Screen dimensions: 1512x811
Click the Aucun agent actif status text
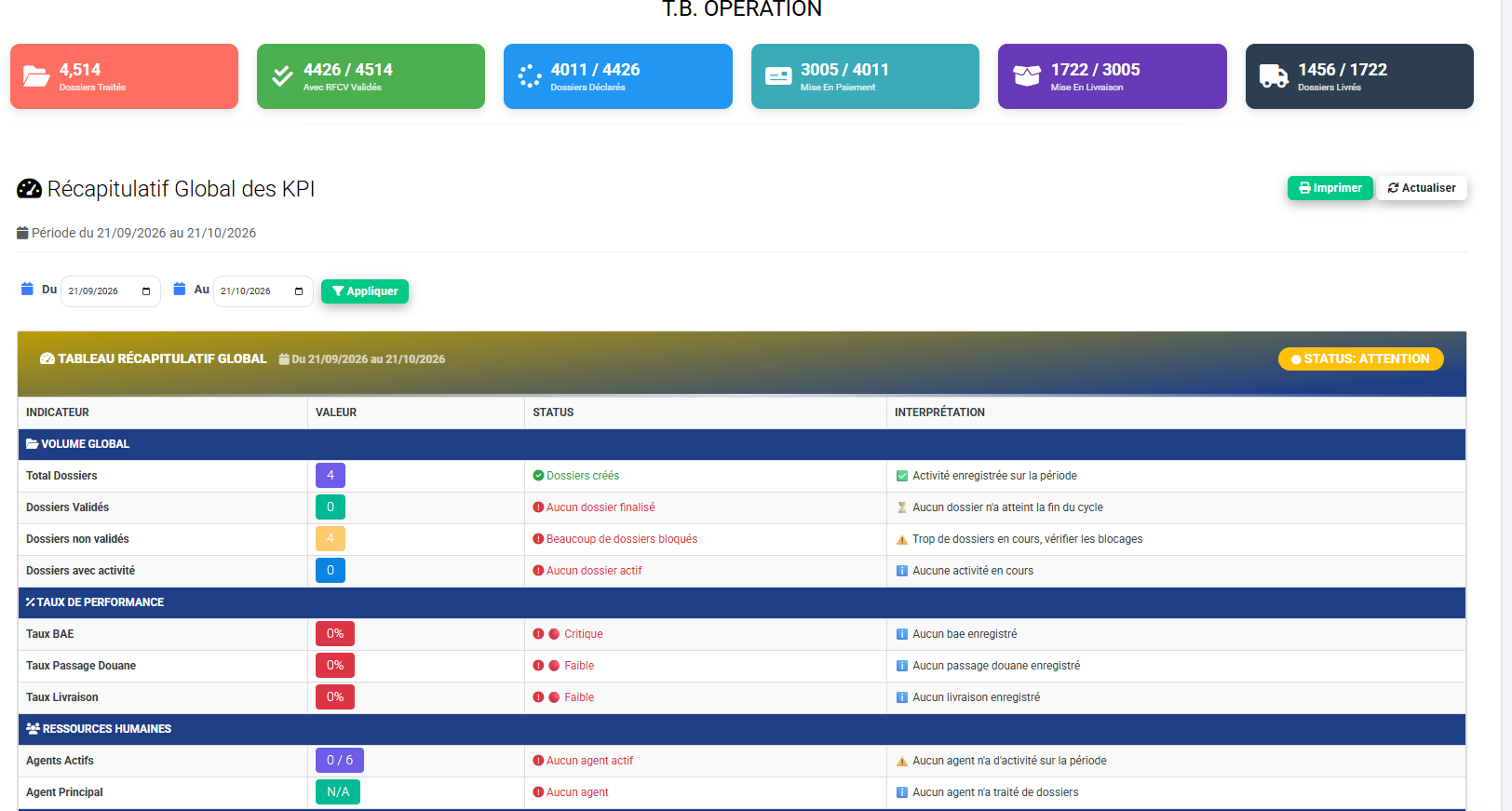click(589, 761)
